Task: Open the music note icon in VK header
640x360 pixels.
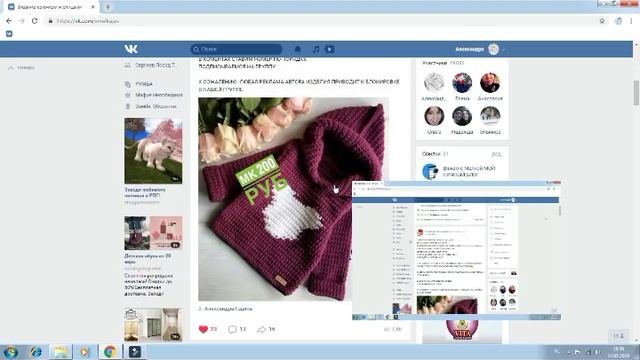Action: tap(316, 49)
